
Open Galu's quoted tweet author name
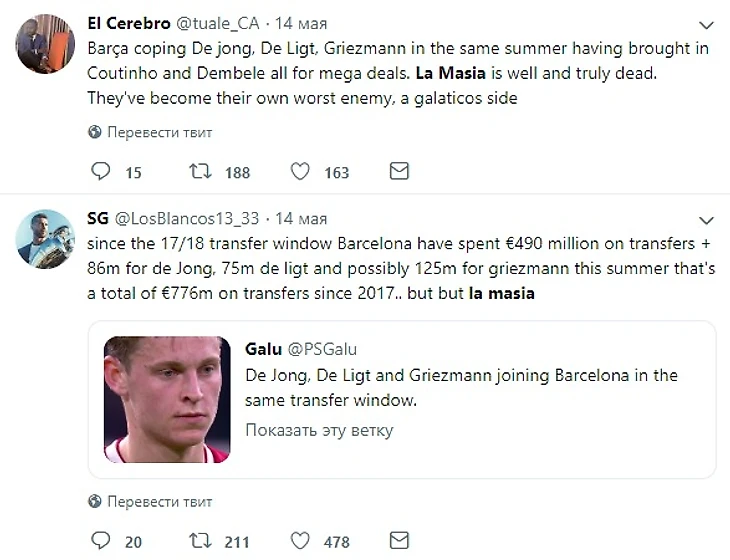[x=263, y=349]
